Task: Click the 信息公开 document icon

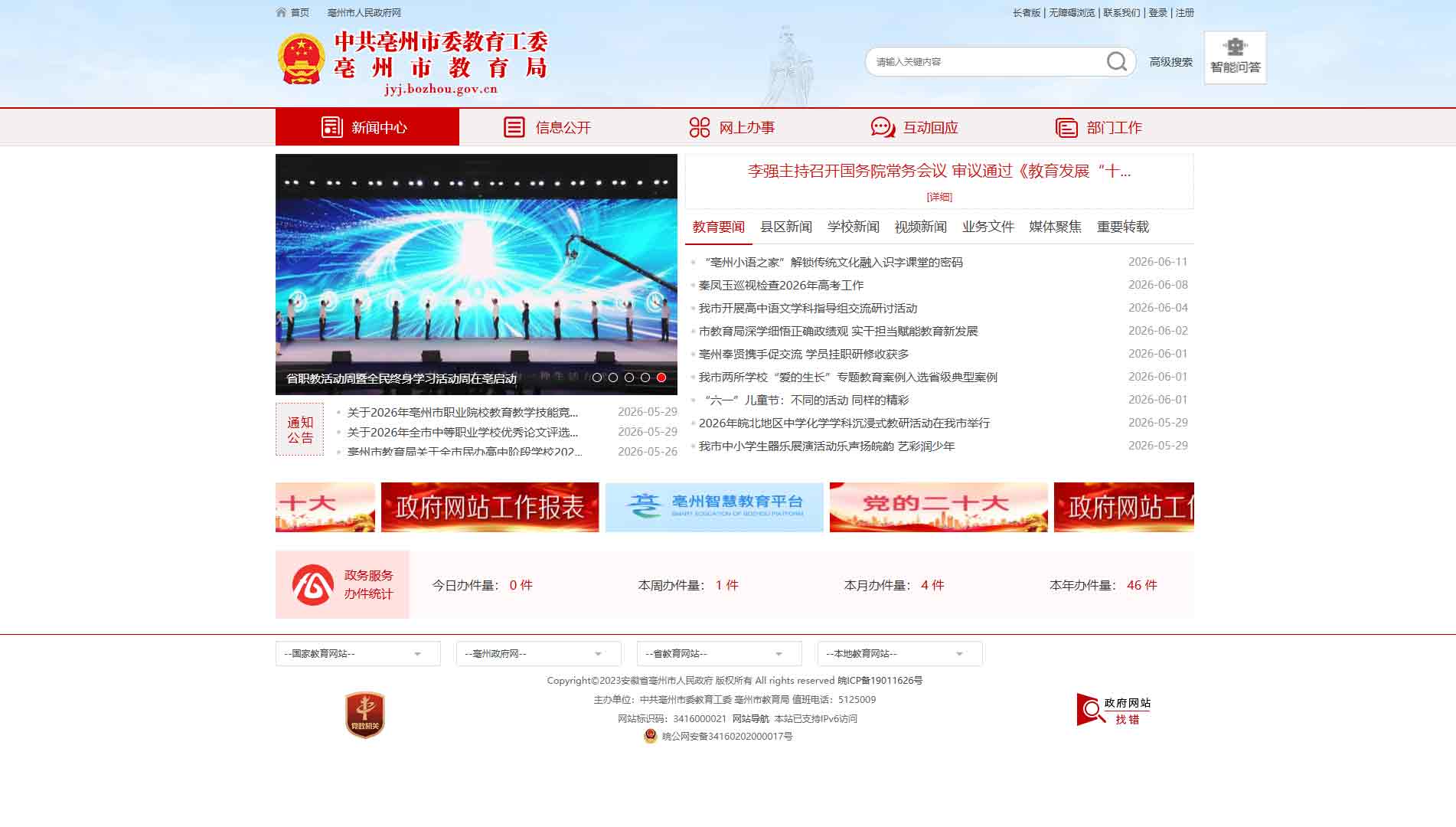Action: pyautogui.click(x=514, y=127)
